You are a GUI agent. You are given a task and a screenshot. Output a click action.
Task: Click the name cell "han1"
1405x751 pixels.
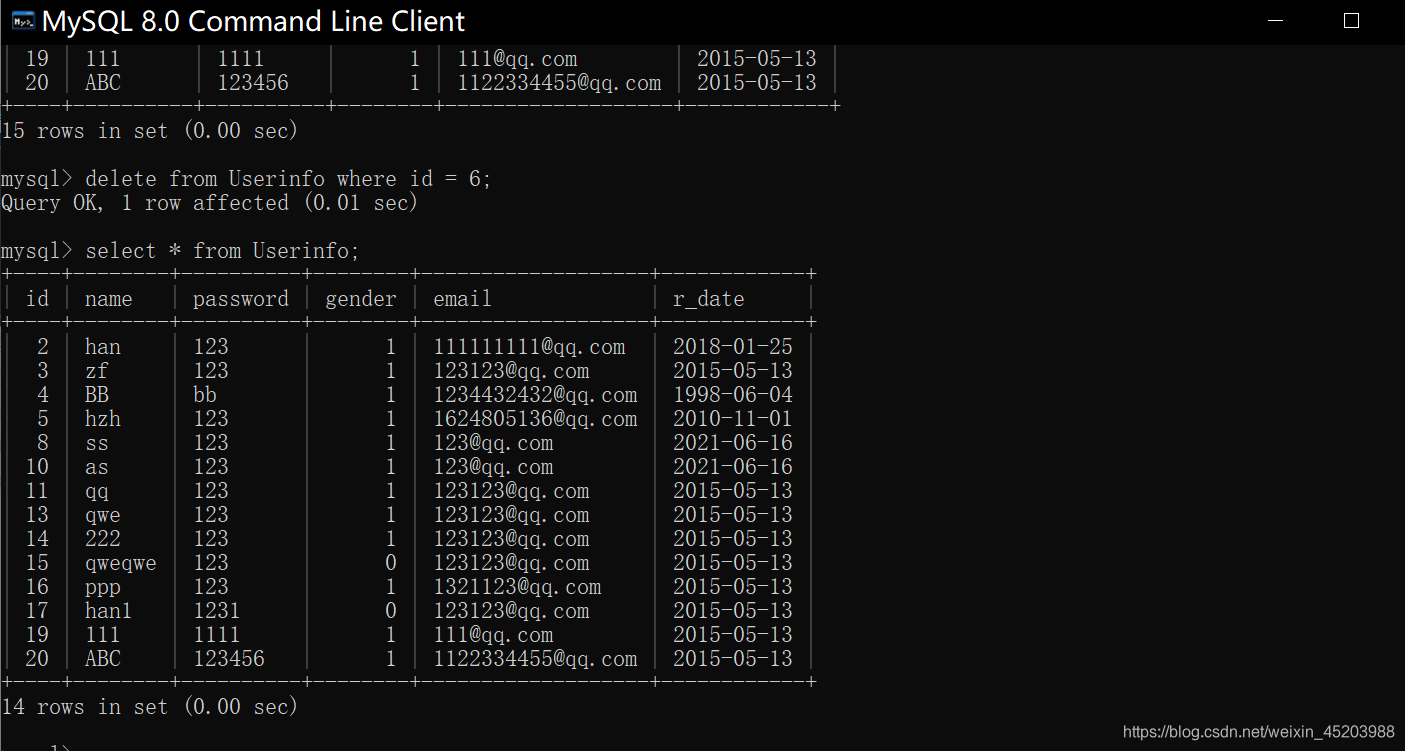(x=109, y=611)
